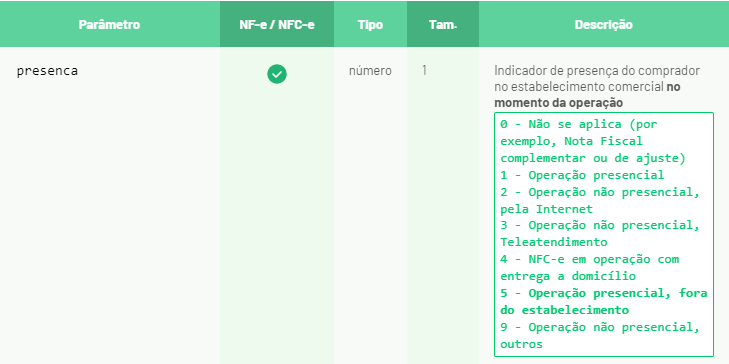Image resolution: width=729 pixels, height=364 pixels.
Task: Click the '5 - Operação presencial, fora do estabelecimento' line
Action: pyautogui.click(x=604, y=302)
